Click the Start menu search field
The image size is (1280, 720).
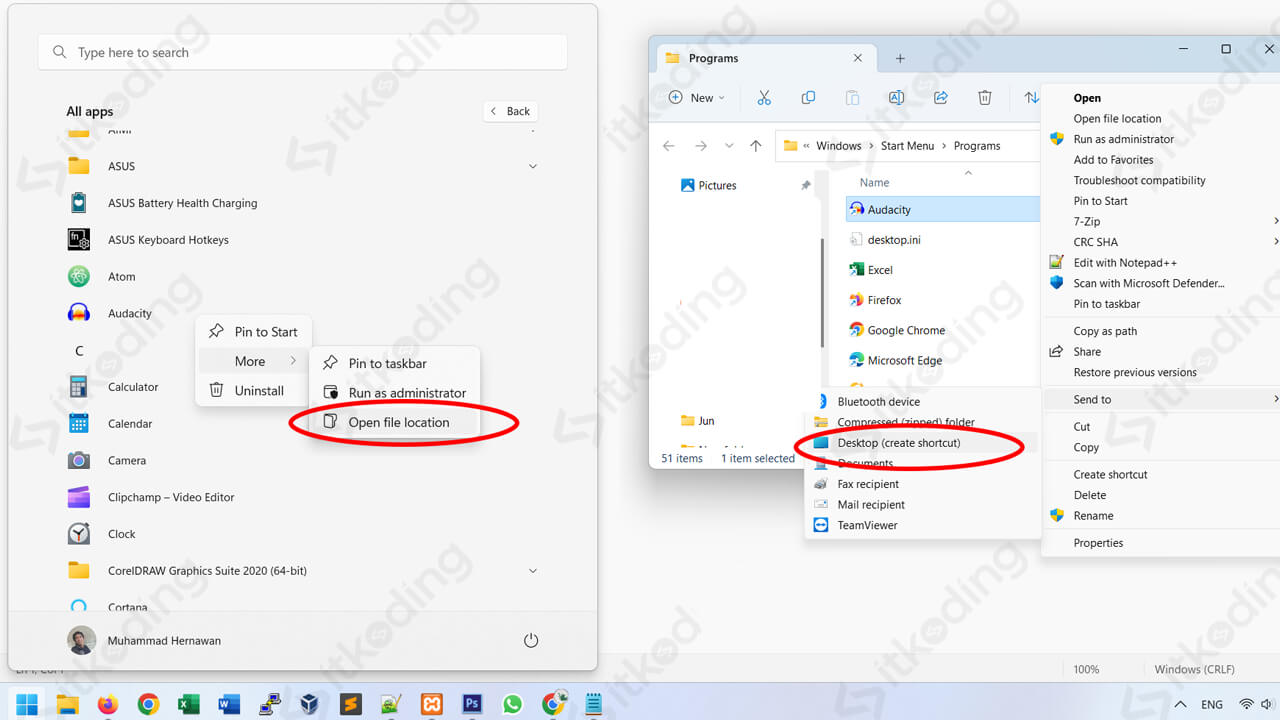coord(302,52)
